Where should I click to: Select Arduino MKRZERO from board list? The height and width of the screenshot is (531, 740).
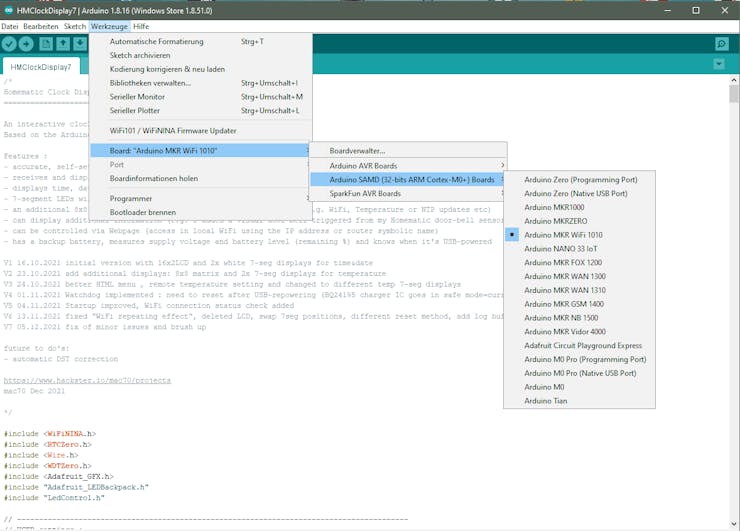click(555, 221)
